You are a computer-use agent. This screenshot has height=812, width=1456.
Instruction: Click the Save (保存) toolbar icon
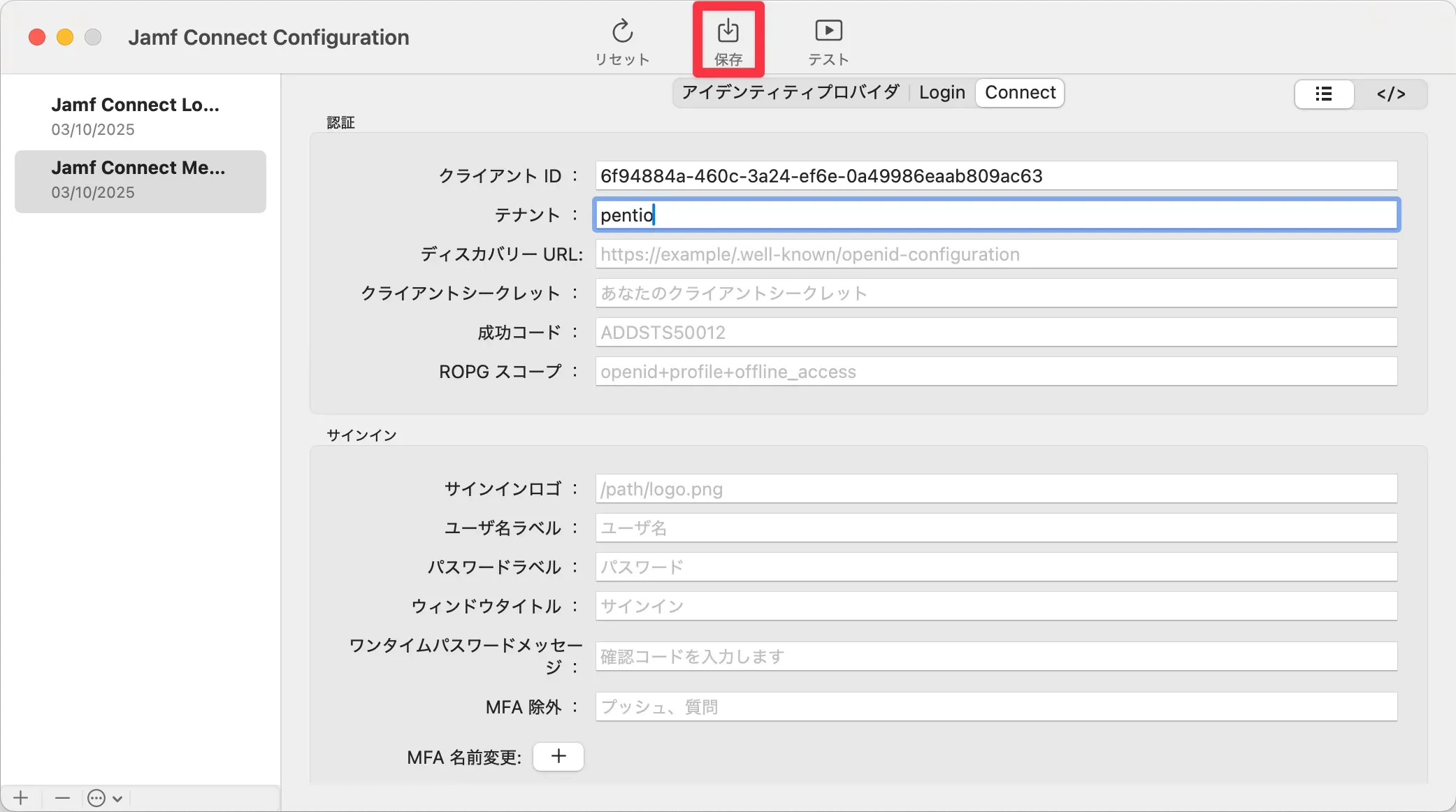(728, 32)
